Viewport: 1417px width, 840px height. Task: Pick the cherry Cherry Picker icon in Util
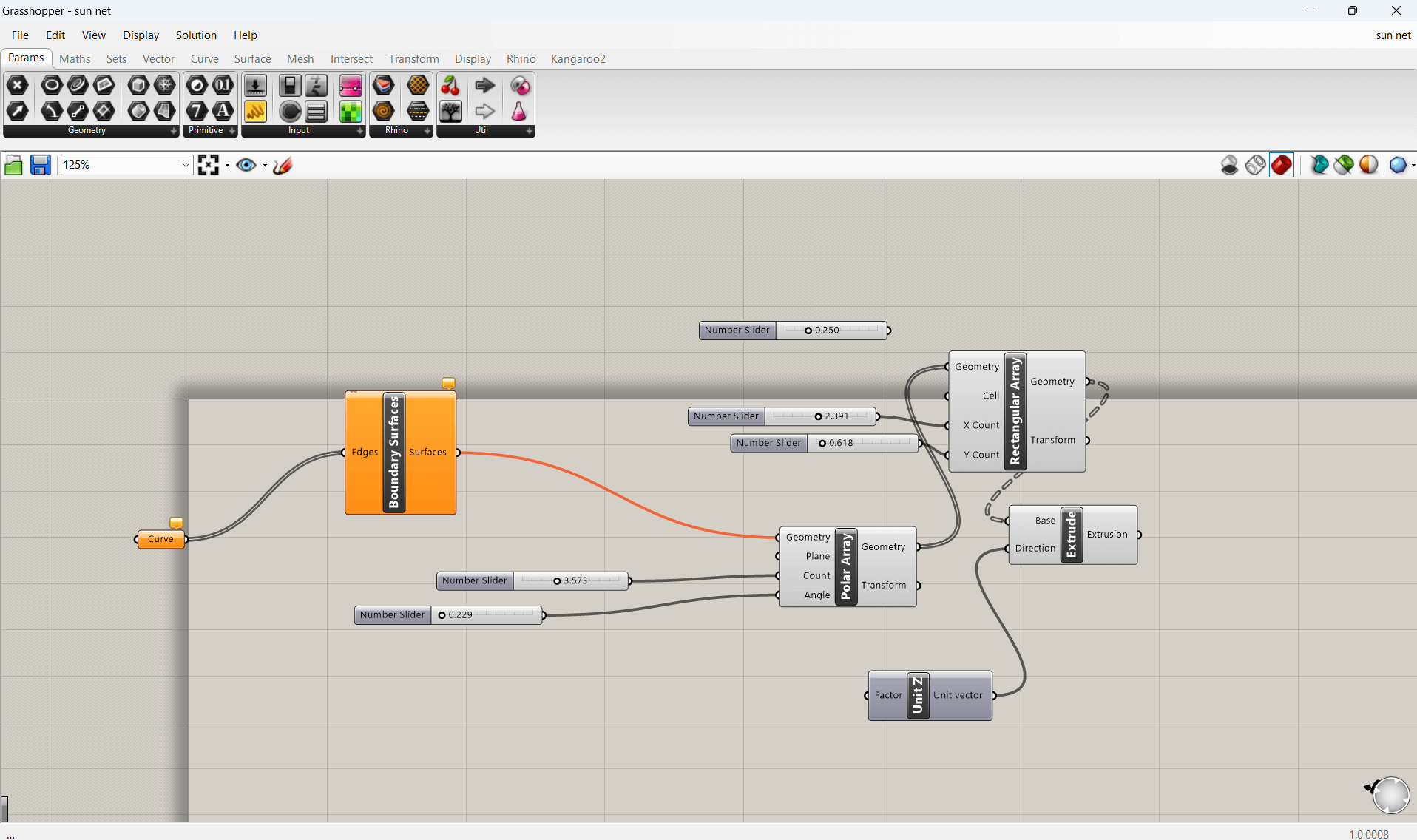(450, 86)
